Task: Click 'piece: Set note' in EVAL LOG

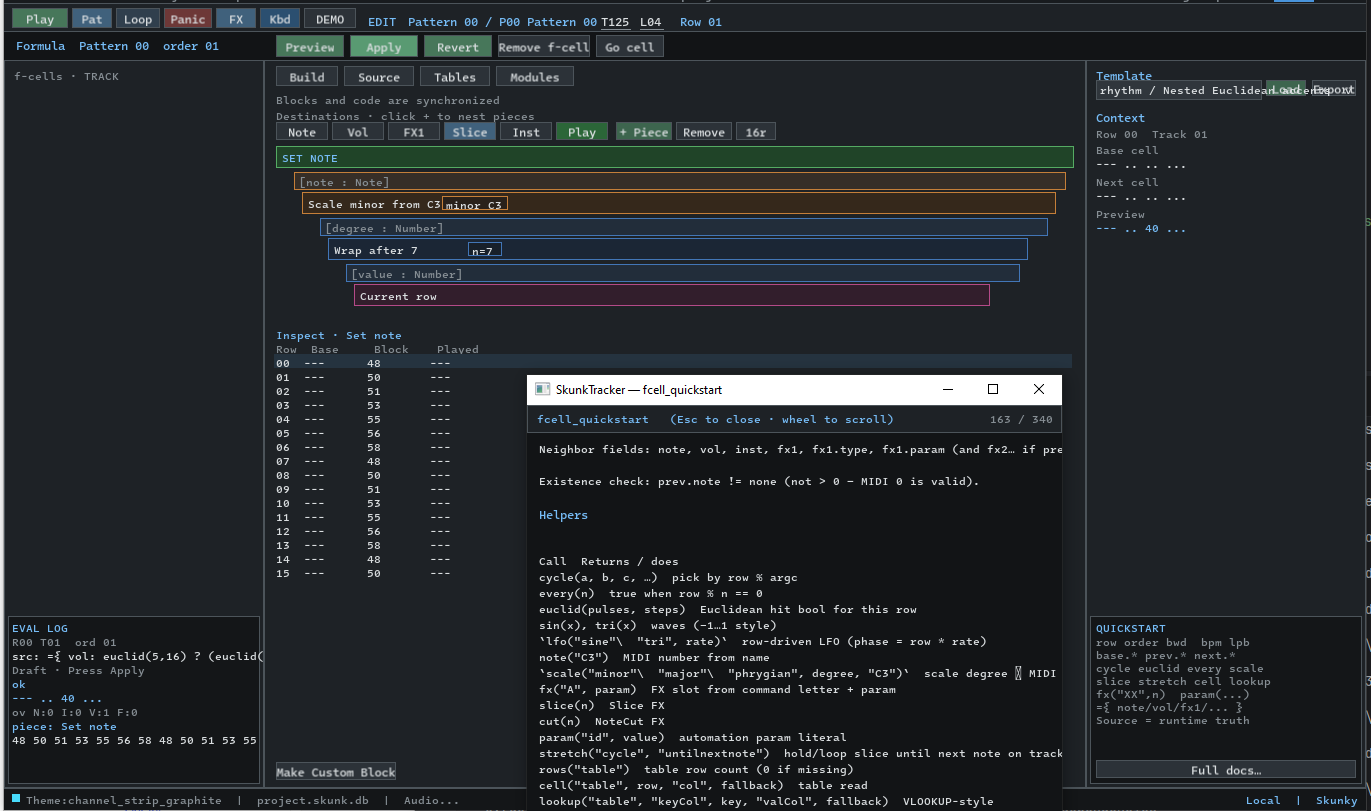Action: pos(64,727)
